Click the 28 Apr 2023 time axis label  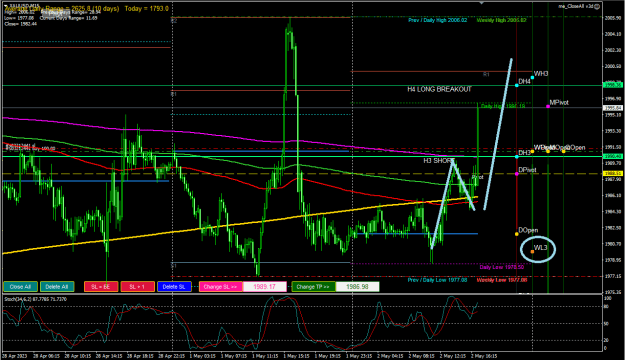click(15, 356)
